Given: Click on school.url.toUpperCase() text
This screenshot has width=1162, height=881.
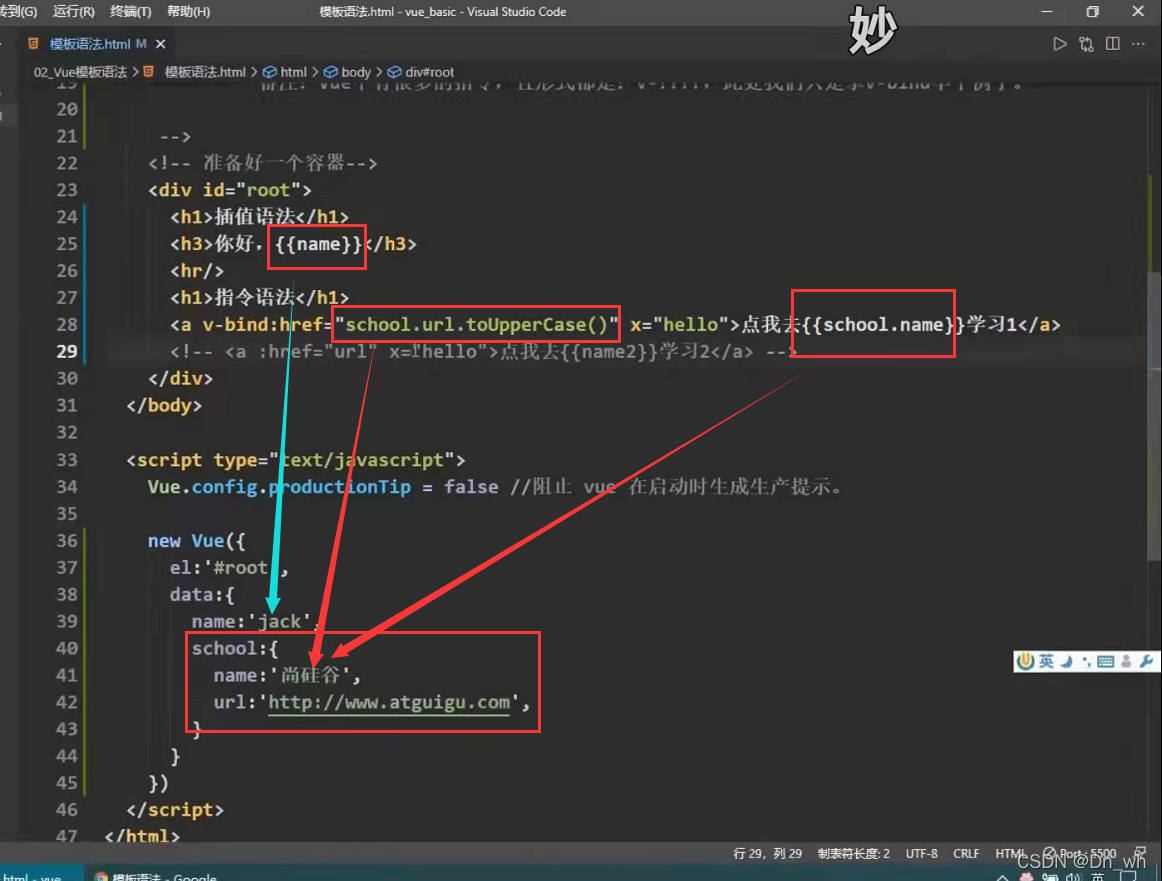Looking at the screenshot, I should (x=477, y=325).
